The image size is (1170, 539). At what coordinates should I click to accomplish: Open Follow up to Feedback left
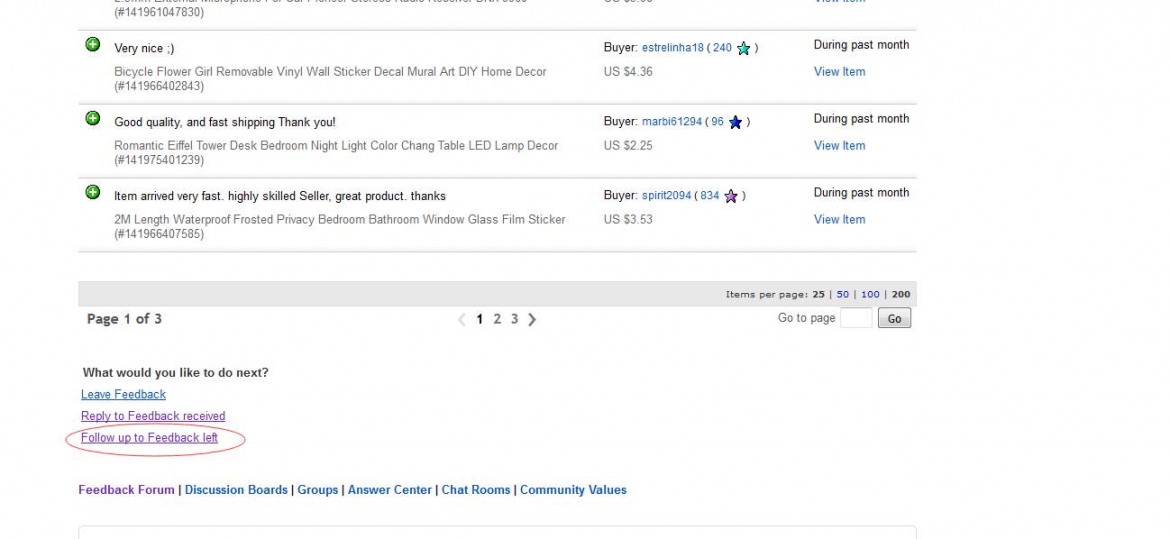[x=149, y=438]
